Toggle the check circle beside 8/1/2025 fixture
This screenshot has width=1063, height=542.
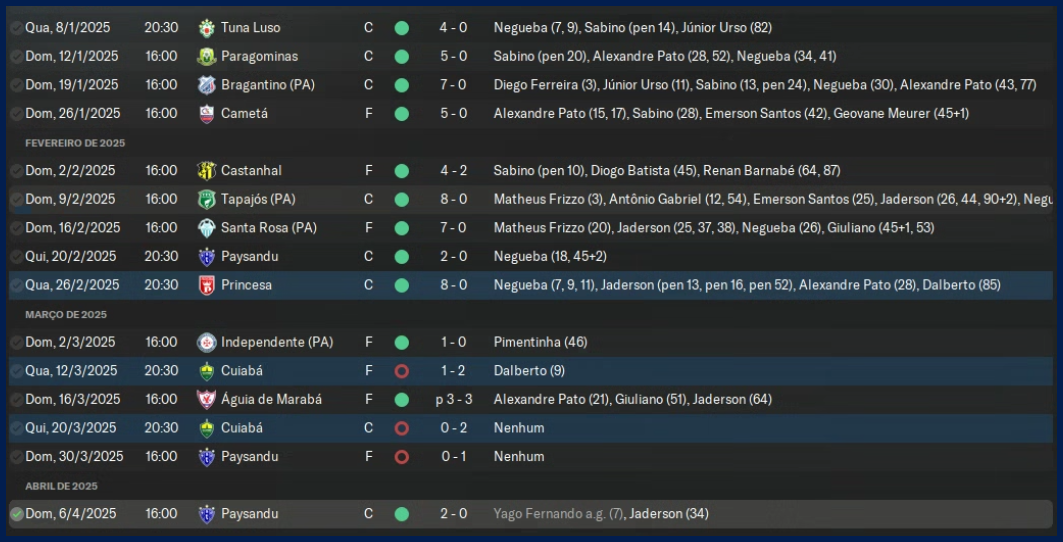click(16, 28)
